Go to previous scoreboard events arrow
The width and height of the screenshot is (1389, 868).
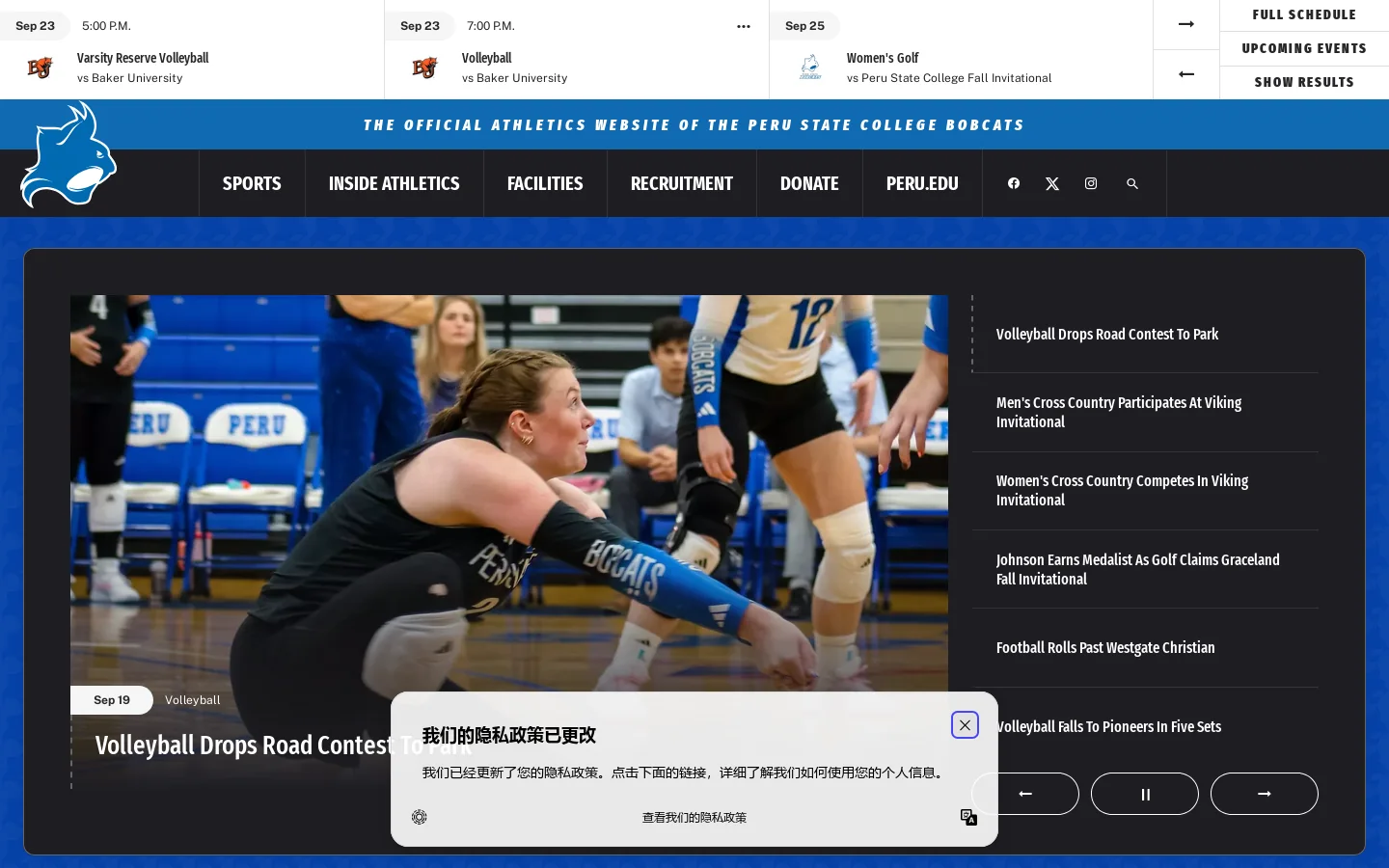pyautogui.click(x=1186, y=74)
